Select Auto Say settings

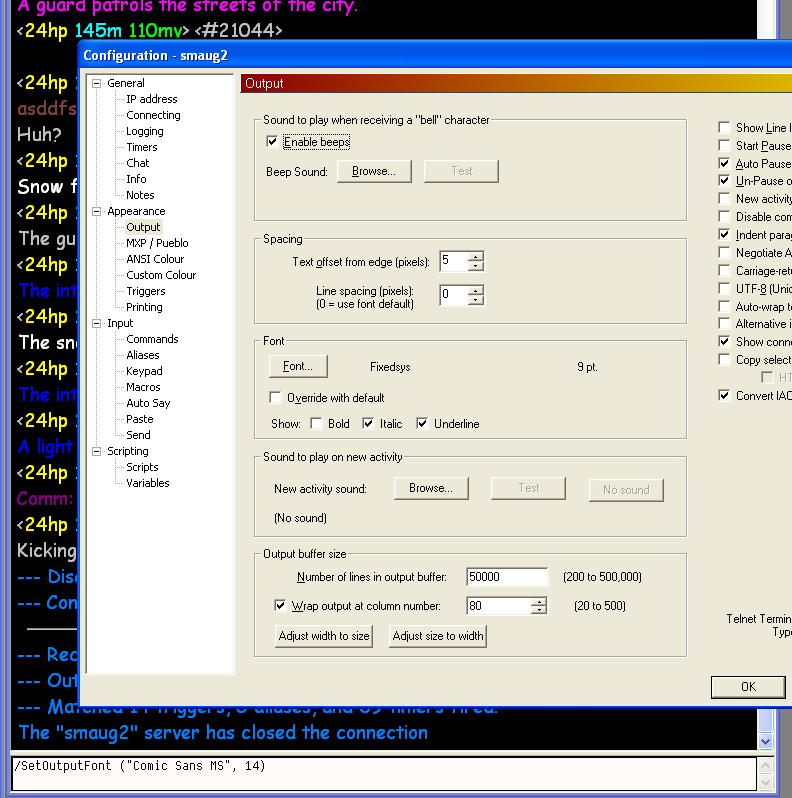click(x=148, y=403)
